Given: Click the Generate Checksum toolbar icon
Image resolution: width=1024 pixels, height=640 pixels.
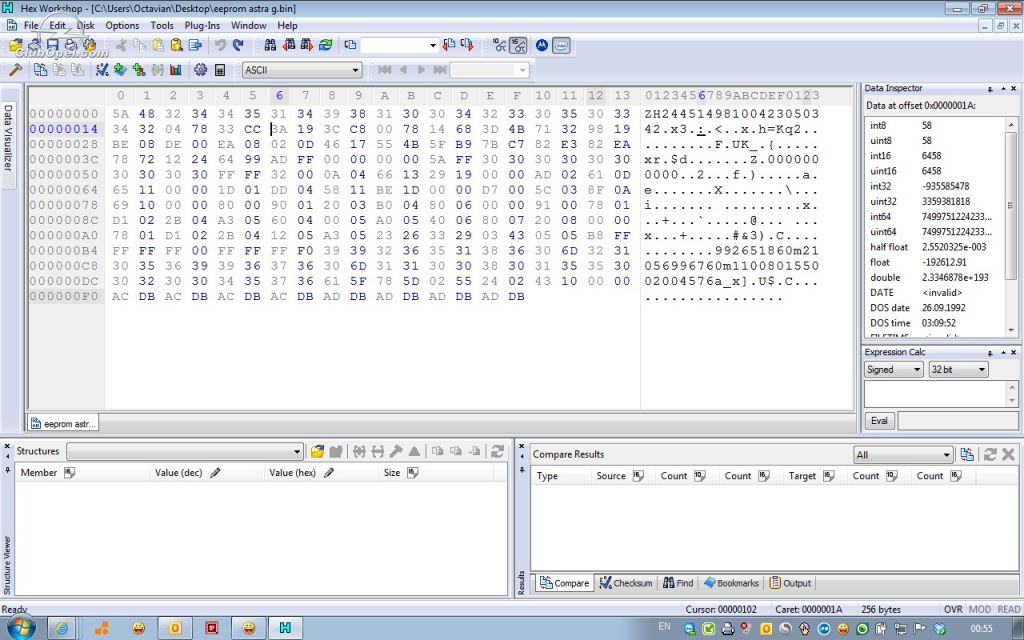Looking at the screenshot, I should pyautogui.click(x=102, y=70).
